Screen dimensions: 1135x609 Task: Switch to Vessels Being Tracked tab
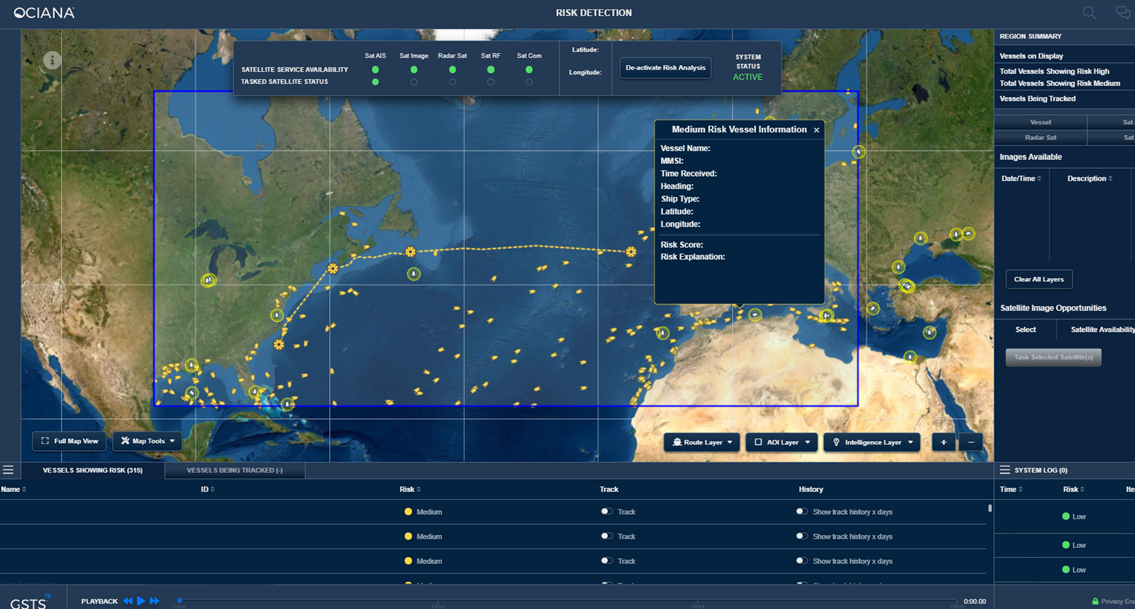click(235, 470)
